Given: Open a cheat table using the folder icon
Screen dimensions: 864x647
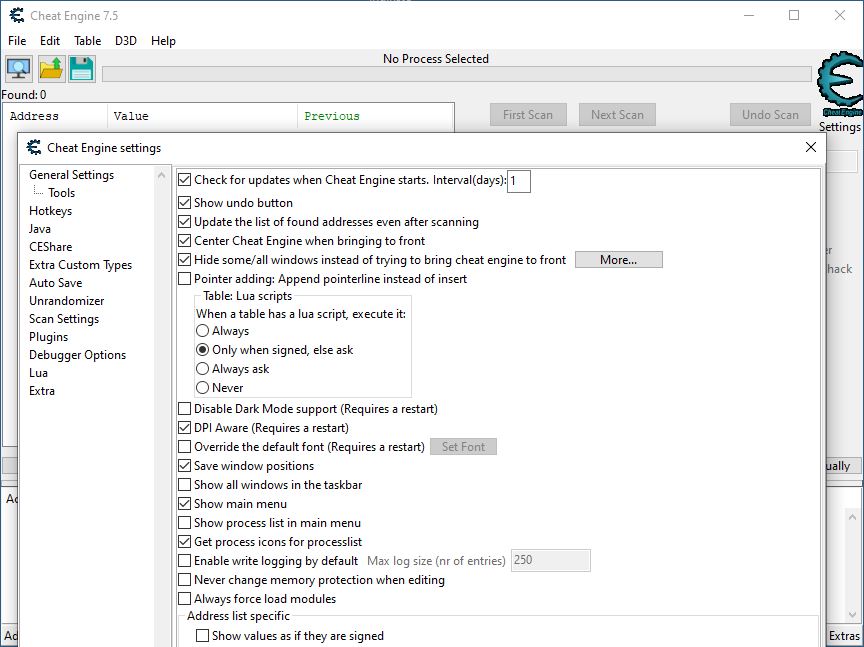Looking at the screenshot, I should 49,69.
